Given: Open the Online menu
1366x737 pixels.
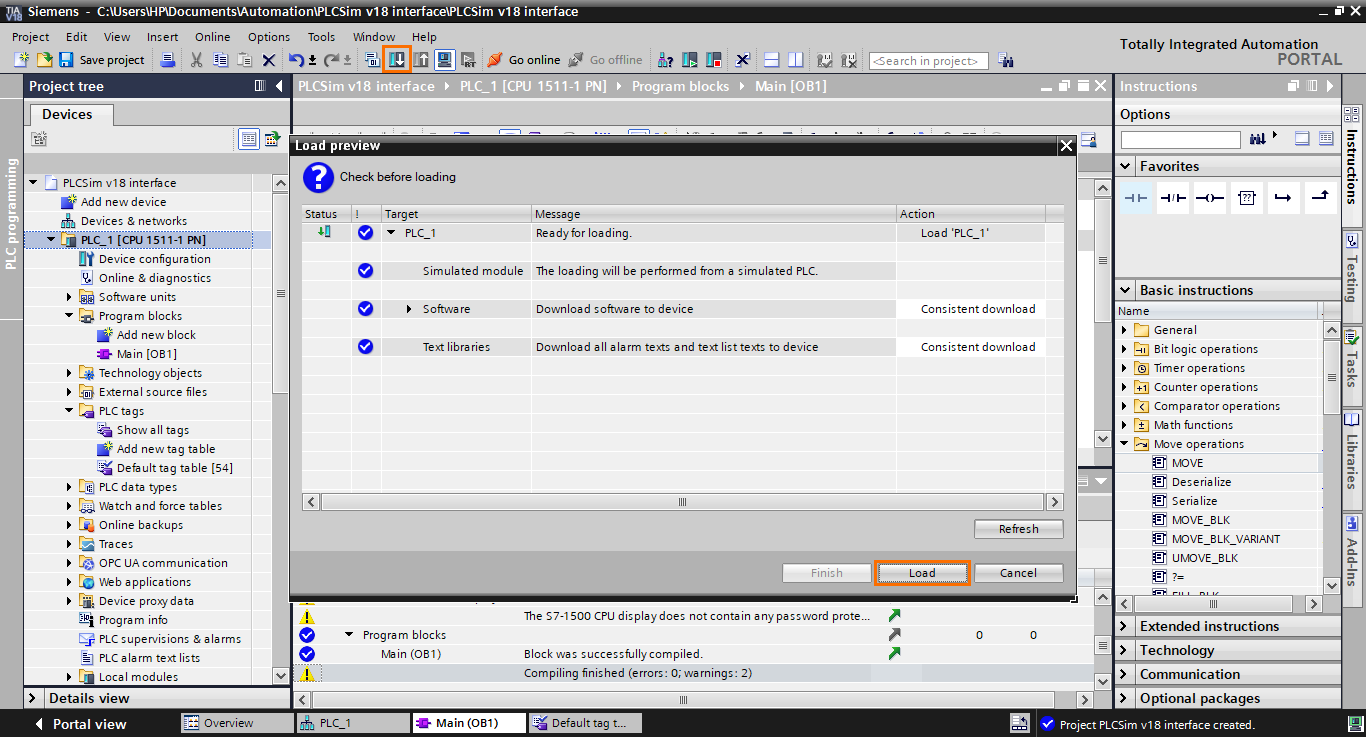Looking at the screenshot, I should 212,37.
